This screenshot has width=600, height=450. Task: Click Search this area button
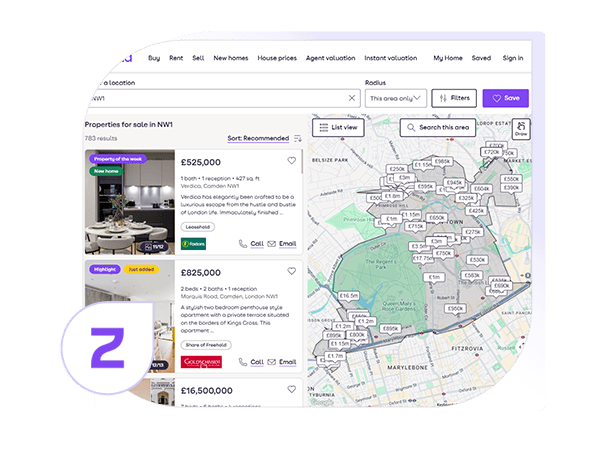(438, 127)
